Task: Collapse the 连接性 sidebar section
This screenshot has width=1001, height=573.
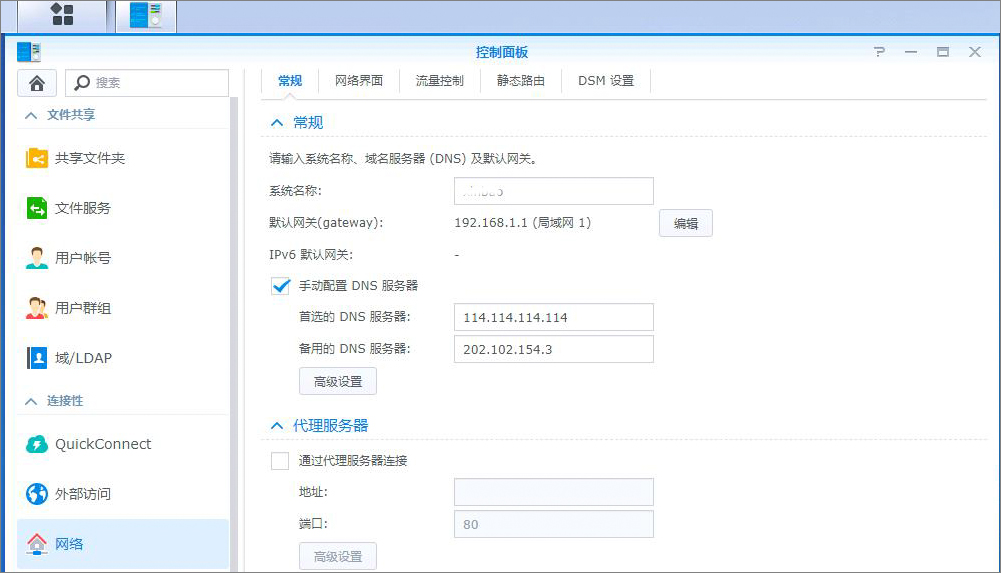Action: [31, 400]
